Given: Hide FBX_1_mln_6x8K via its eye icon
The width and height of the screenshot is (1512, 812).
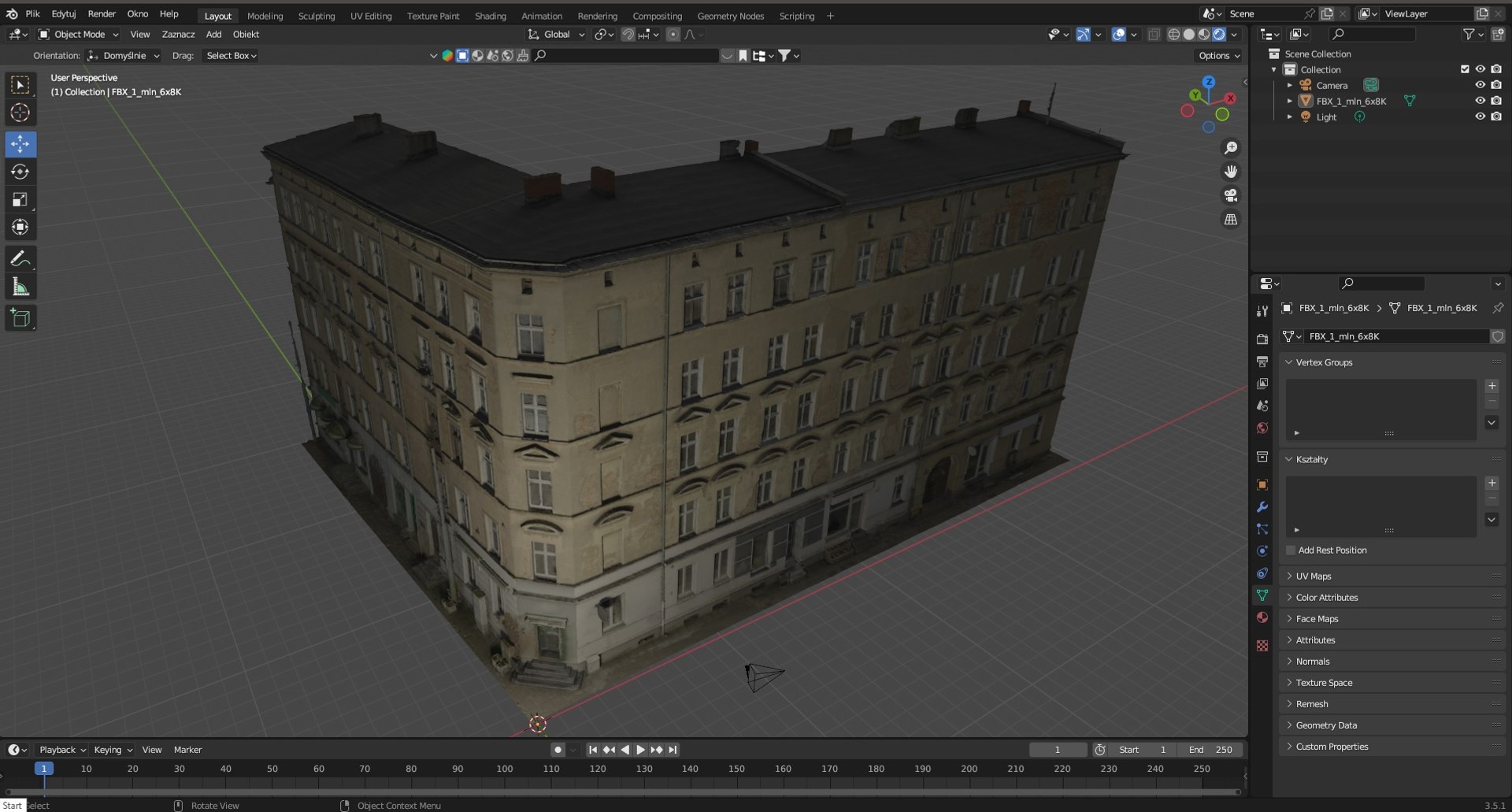Looking at the screenshot, I should (1480, 101).
